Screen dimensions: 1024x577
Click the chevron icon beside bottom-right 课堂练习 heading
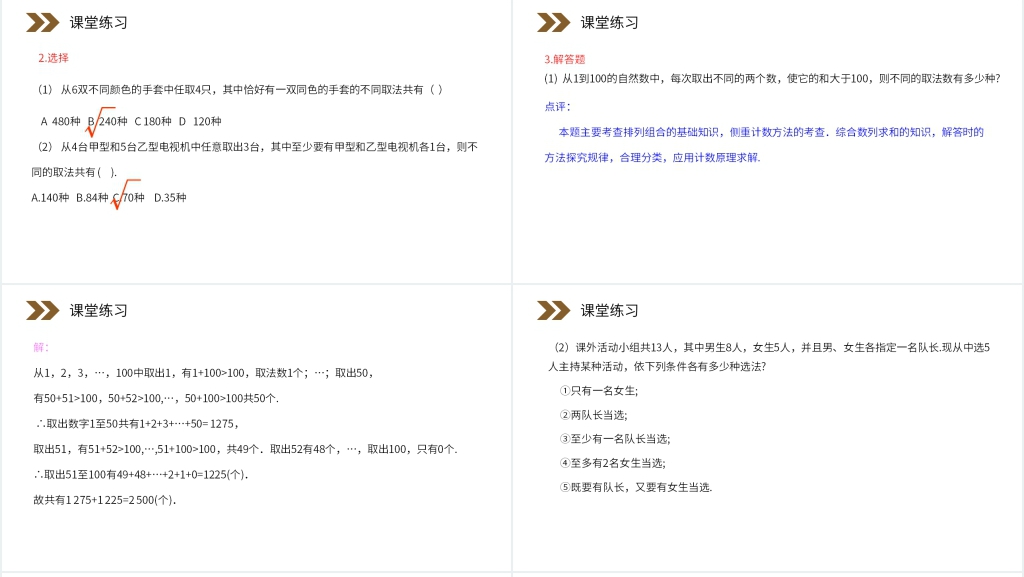click(553, 311)
